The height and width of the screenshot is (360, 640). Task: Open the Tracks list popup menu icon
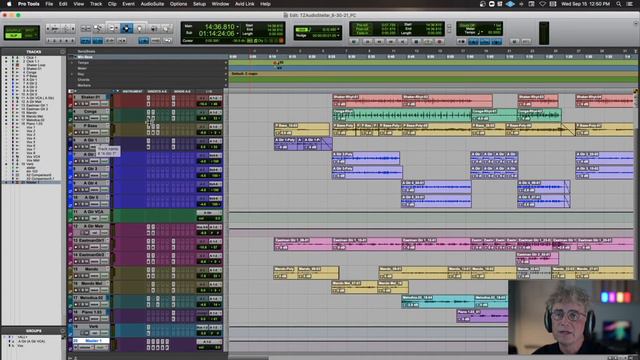[62, 52]
